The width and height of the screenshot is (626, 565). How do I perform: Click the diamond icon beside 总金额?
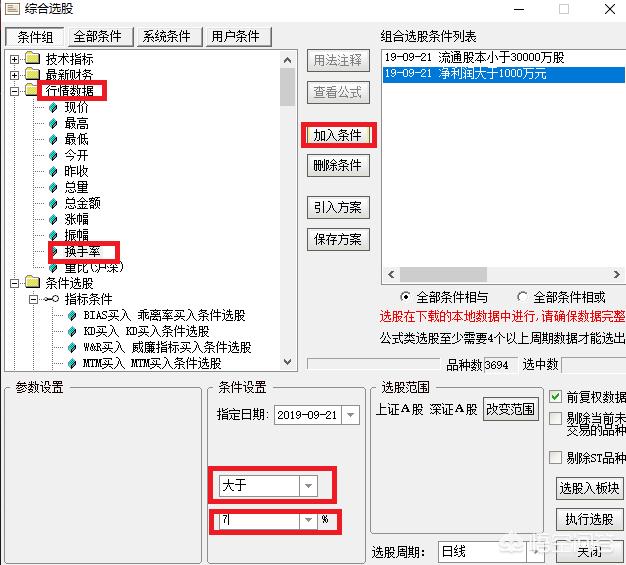point(53,203)
